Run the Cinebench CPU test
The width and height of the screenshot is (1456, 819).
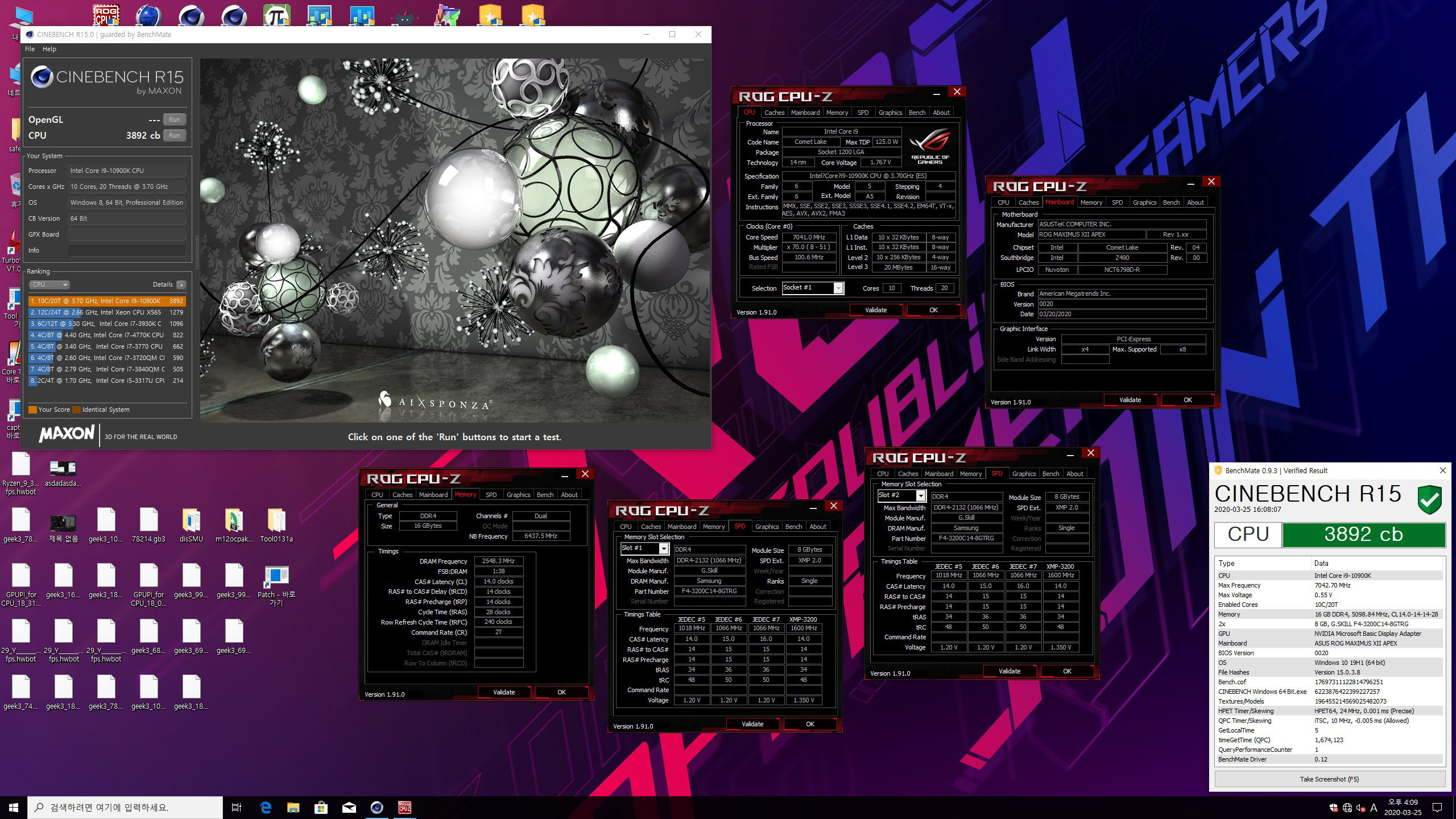click(x=175, y=135)
